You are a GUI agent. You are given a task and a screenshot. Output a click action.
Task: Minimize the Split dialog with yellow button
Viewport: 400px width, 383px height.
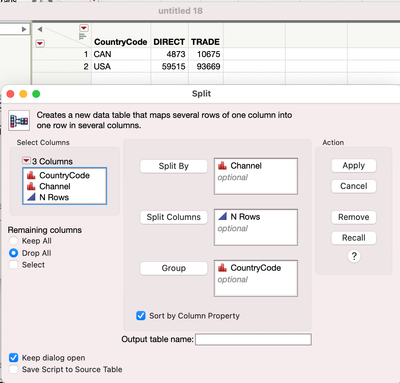point(23,94)
